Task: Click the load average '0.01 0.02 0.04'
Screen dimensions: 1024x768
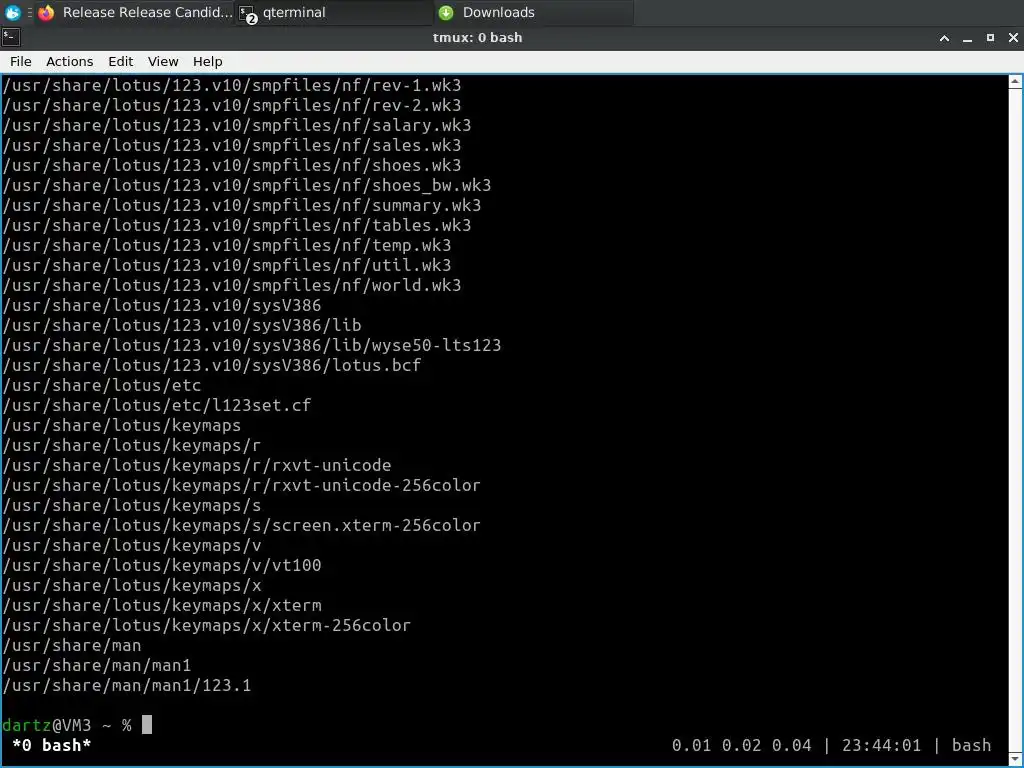Action: pos(741,745)
